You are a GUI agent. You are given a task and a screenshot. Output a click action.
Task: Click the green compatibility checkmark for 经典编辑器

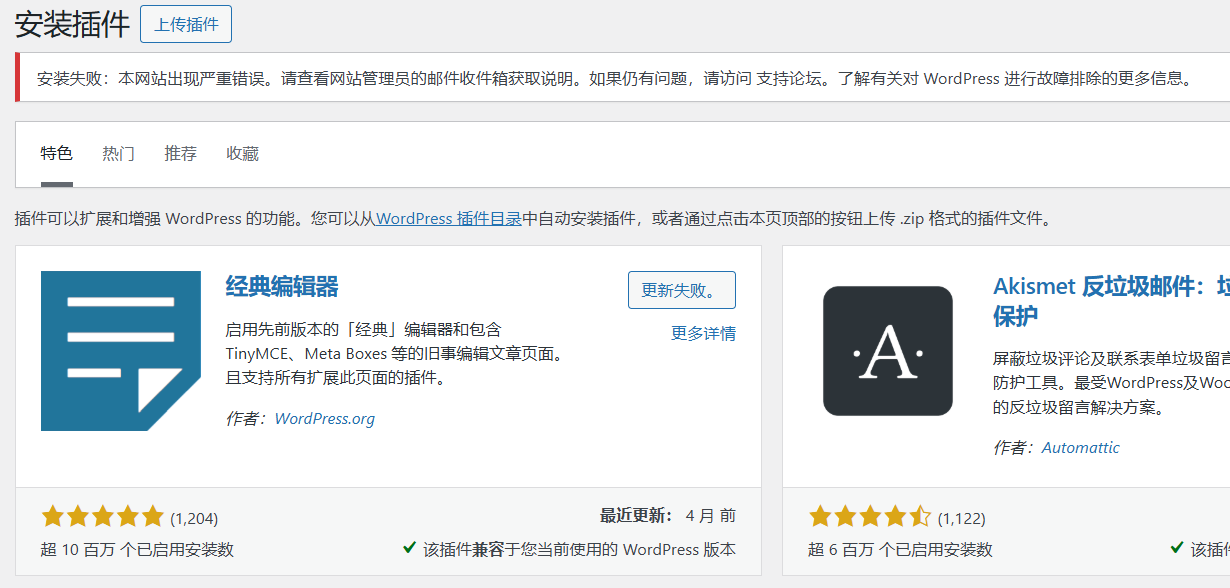pos(409,548)
